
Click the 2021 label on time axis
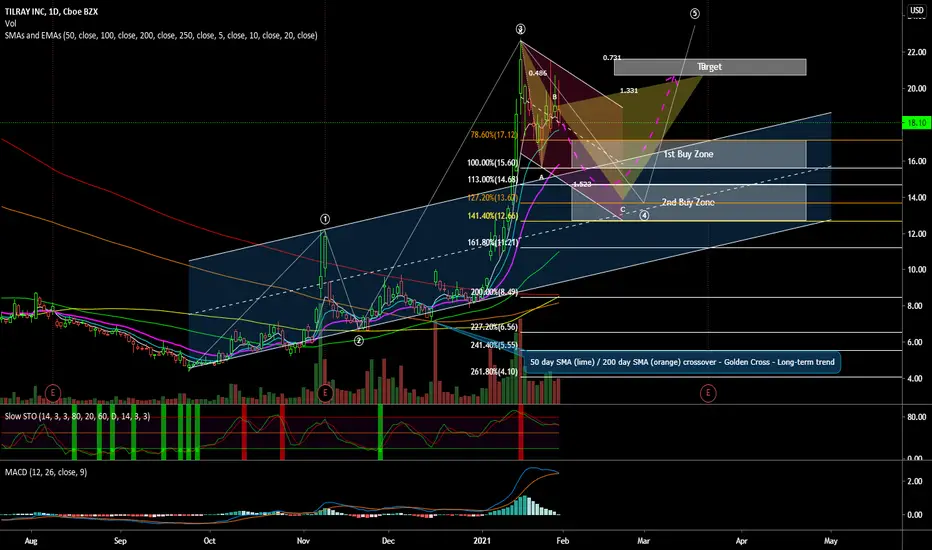482,541
